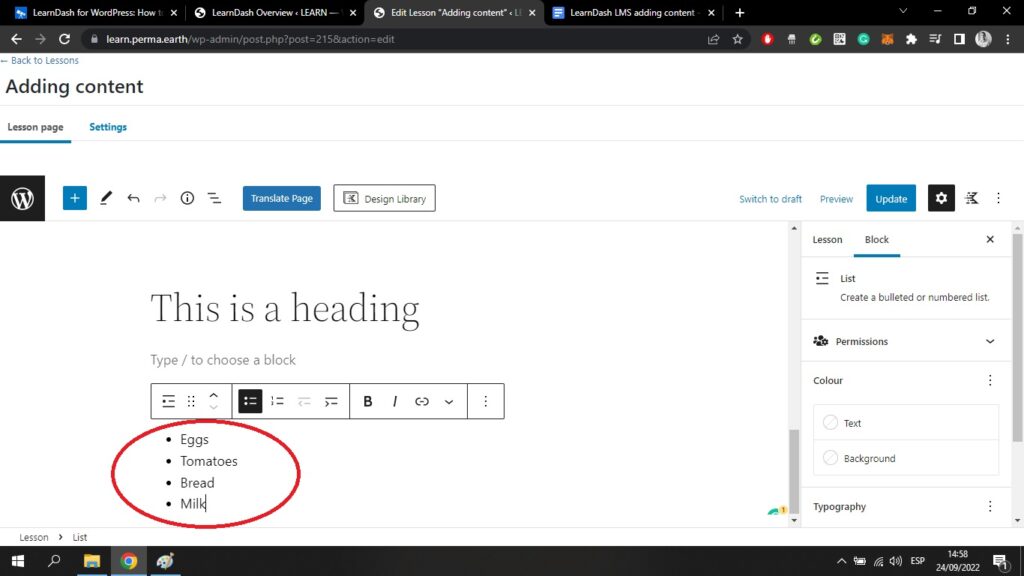
Task: Toggle the settings sidebar gear button
Action: (941, 198)
